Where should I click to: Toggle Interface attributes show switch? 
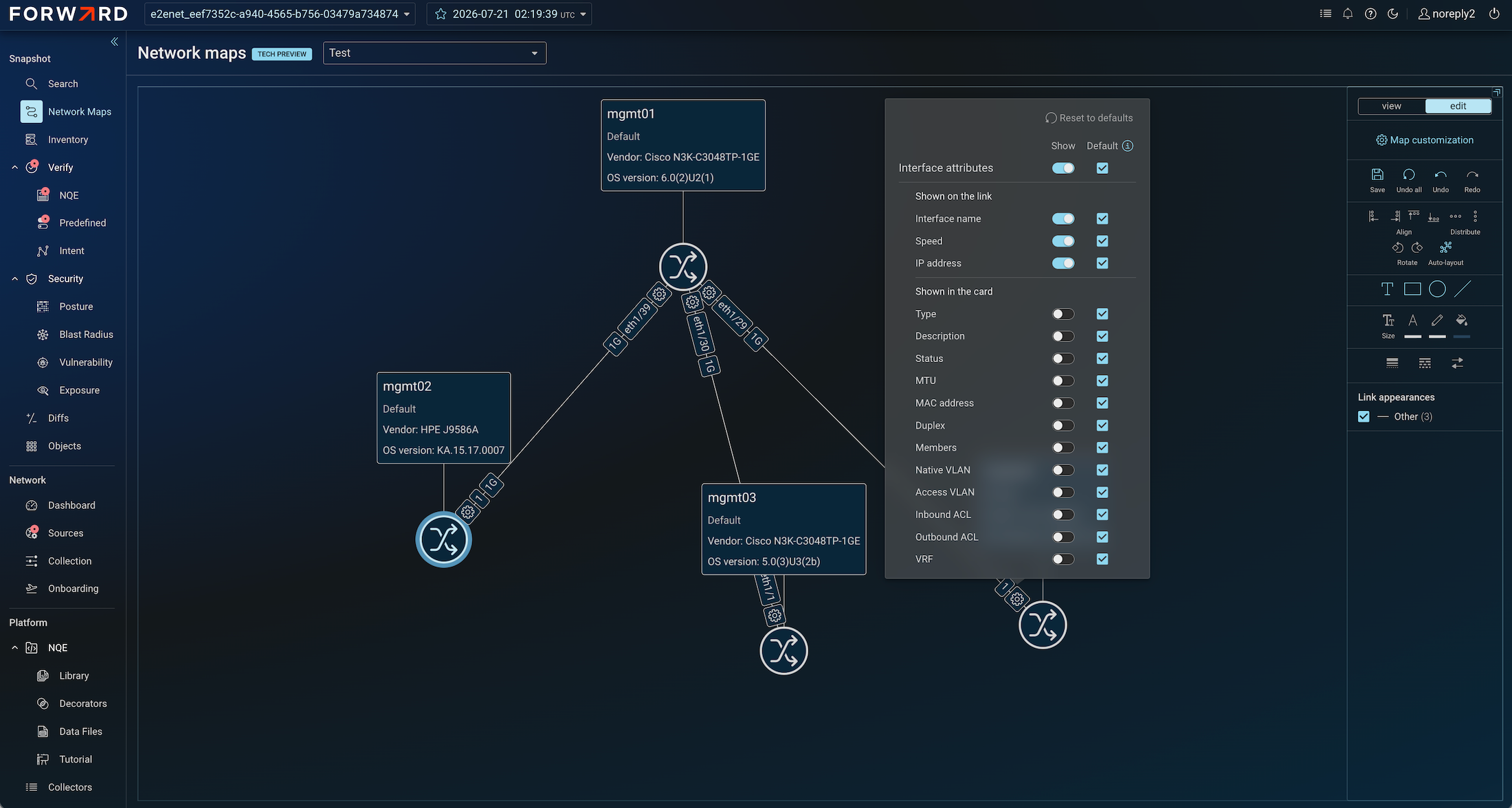1063,168
